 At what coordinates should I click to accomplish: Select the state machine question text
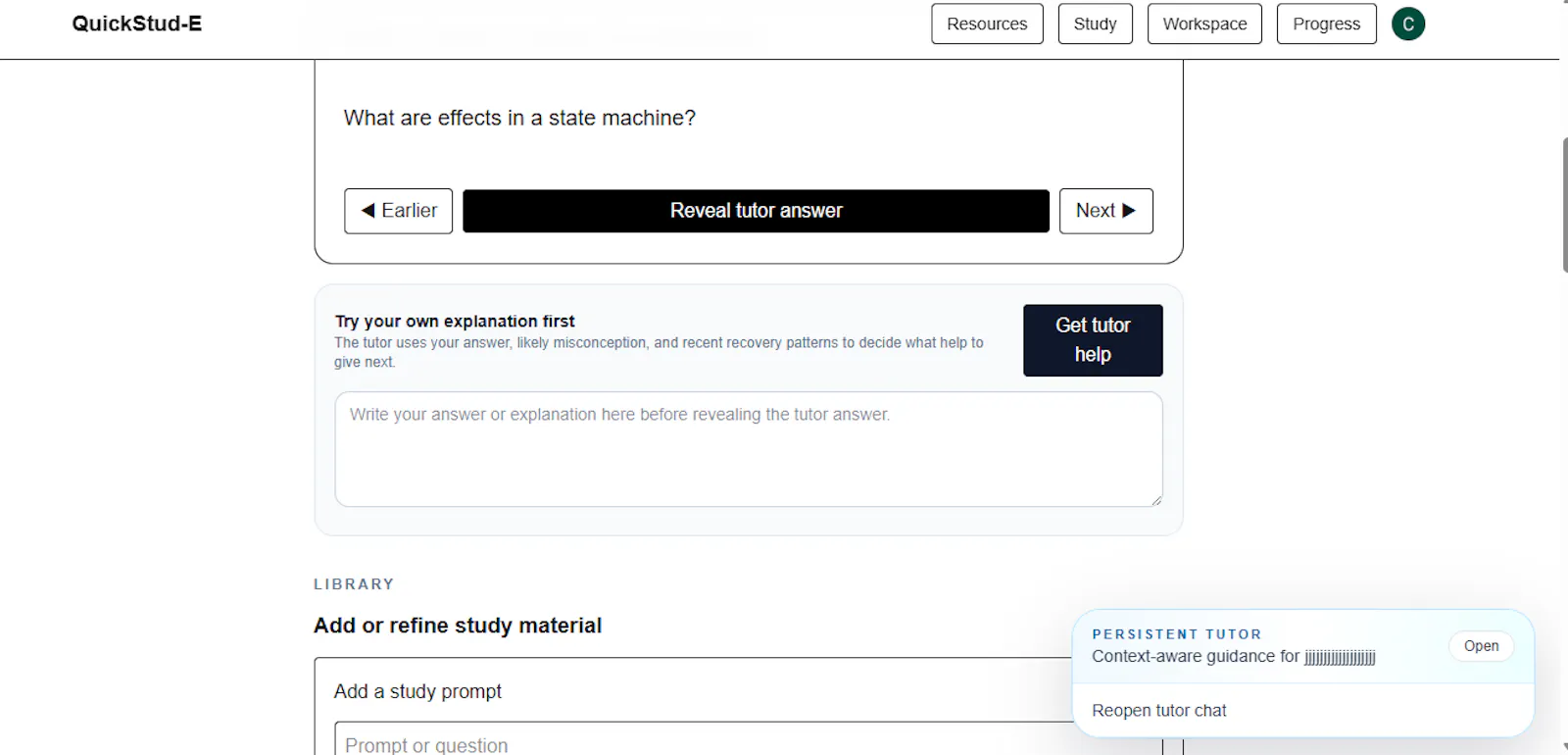(519, 118)
